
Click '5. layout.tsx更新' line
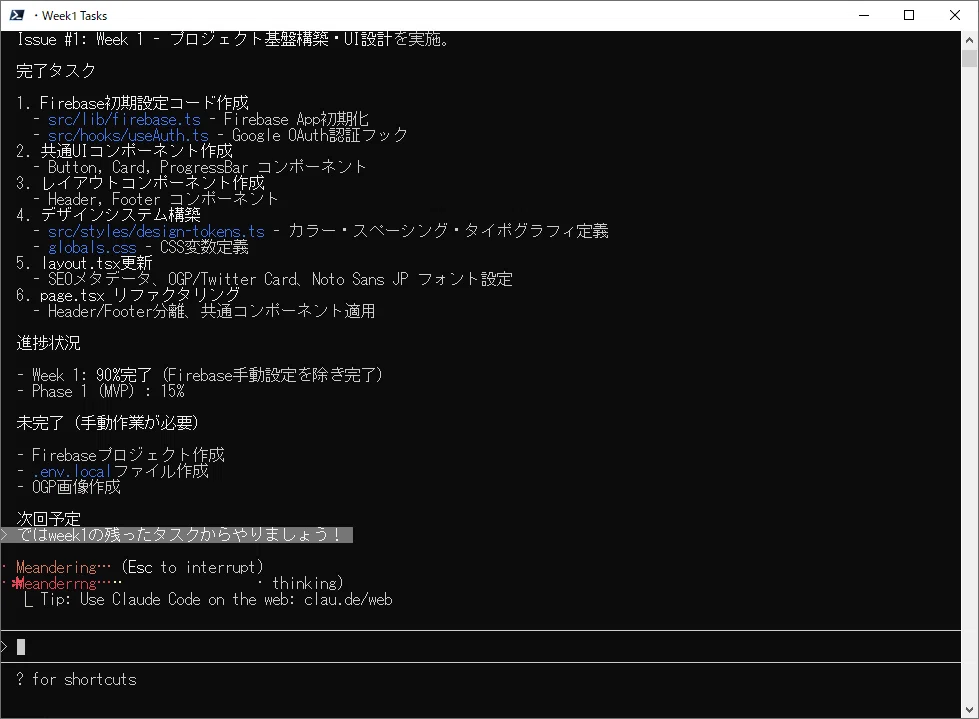click(84, 263)
